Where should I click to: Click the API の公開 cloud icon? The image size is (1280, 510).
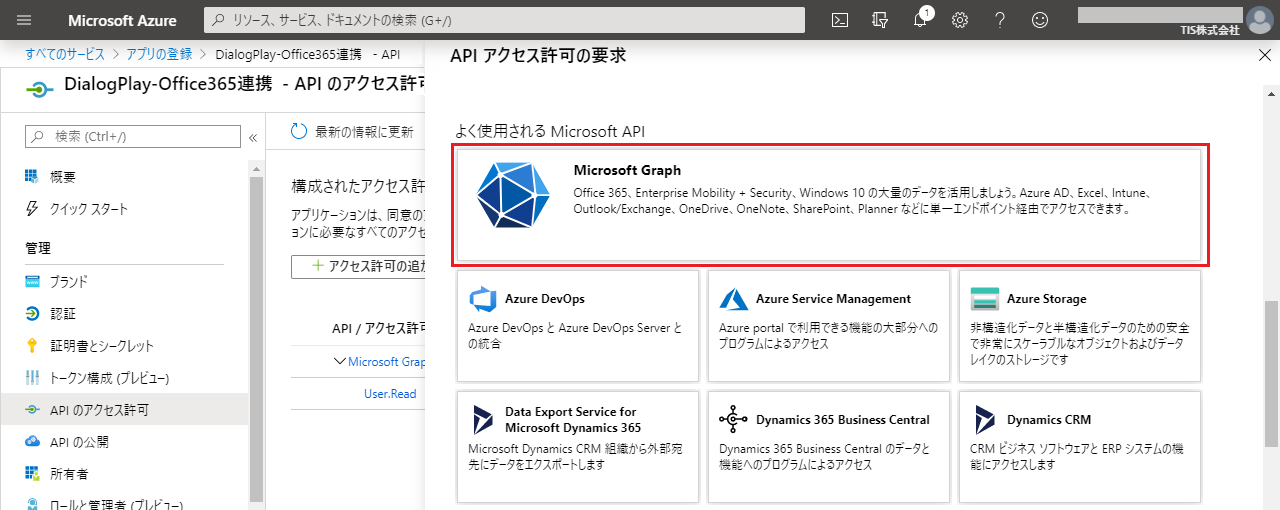[32, 442]
